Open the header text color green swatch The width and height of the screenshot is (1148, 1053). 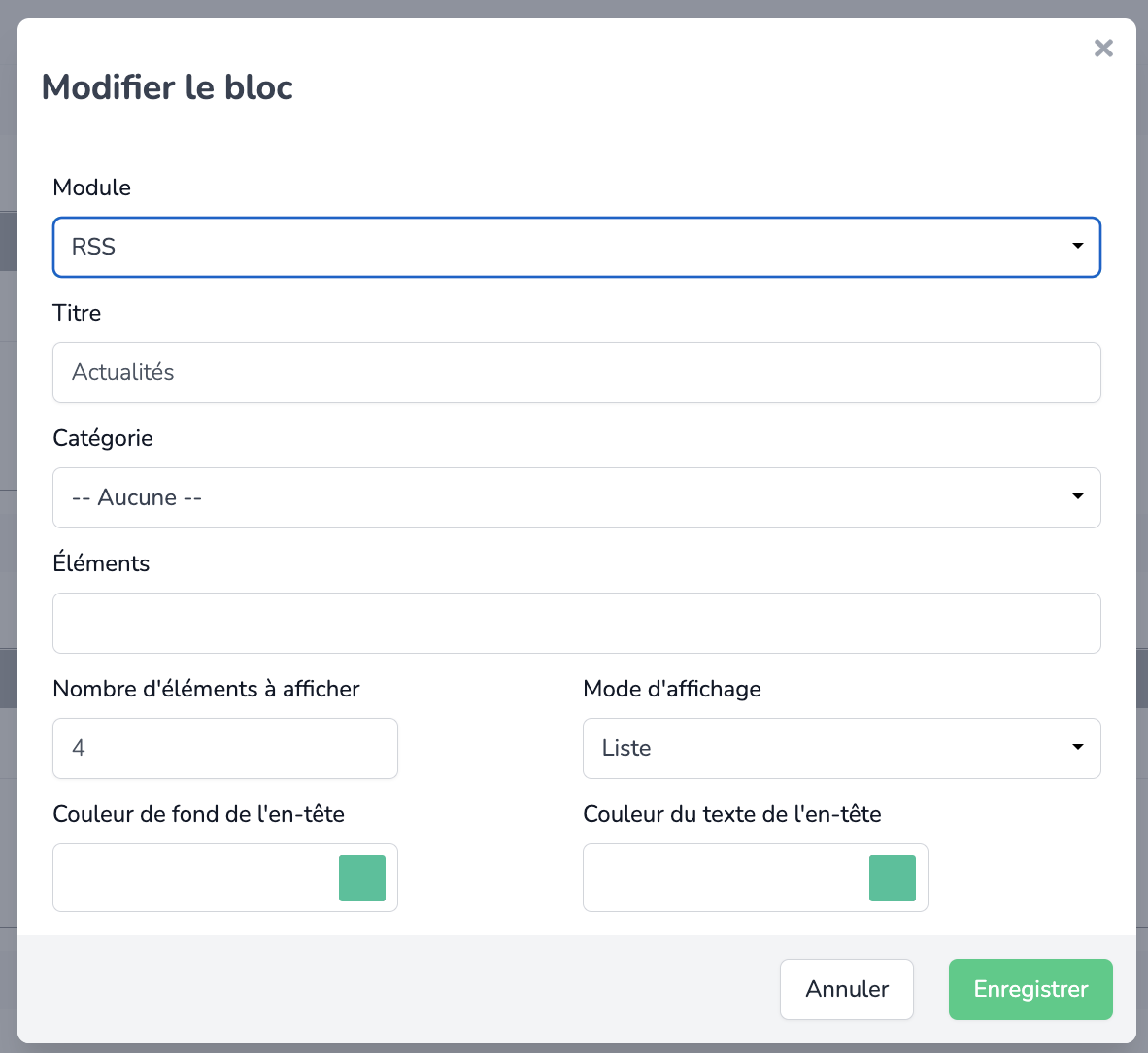click(x=893, y=878)
